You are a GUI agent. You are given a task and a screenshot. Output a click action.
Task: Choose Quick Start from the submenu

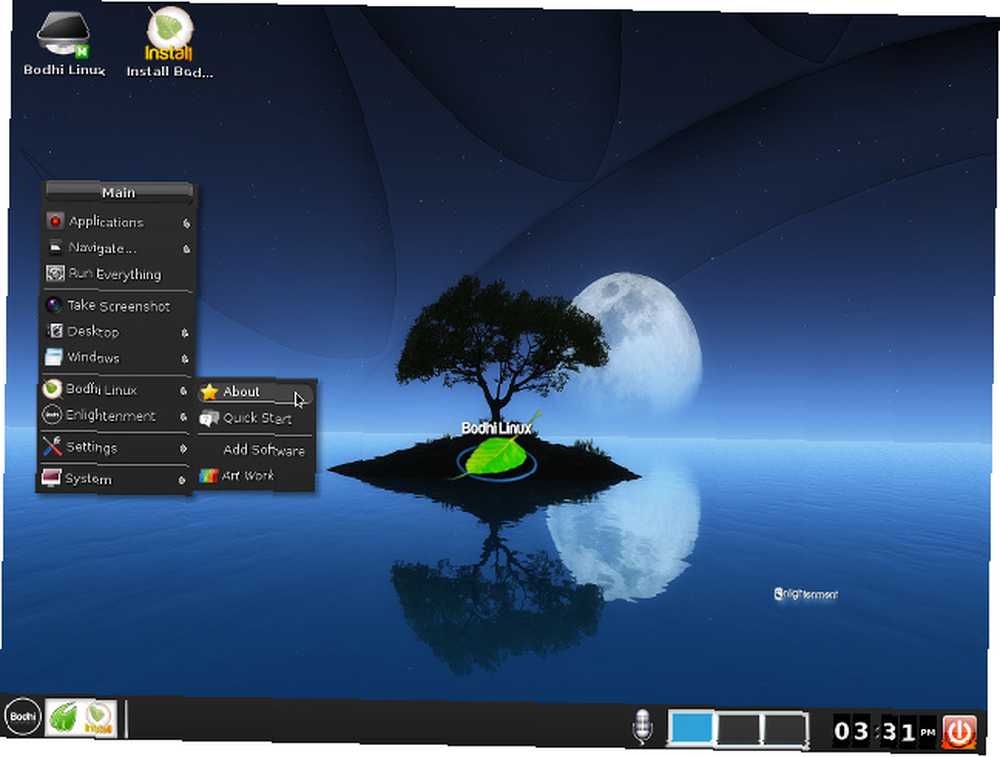tap(255, 418)
